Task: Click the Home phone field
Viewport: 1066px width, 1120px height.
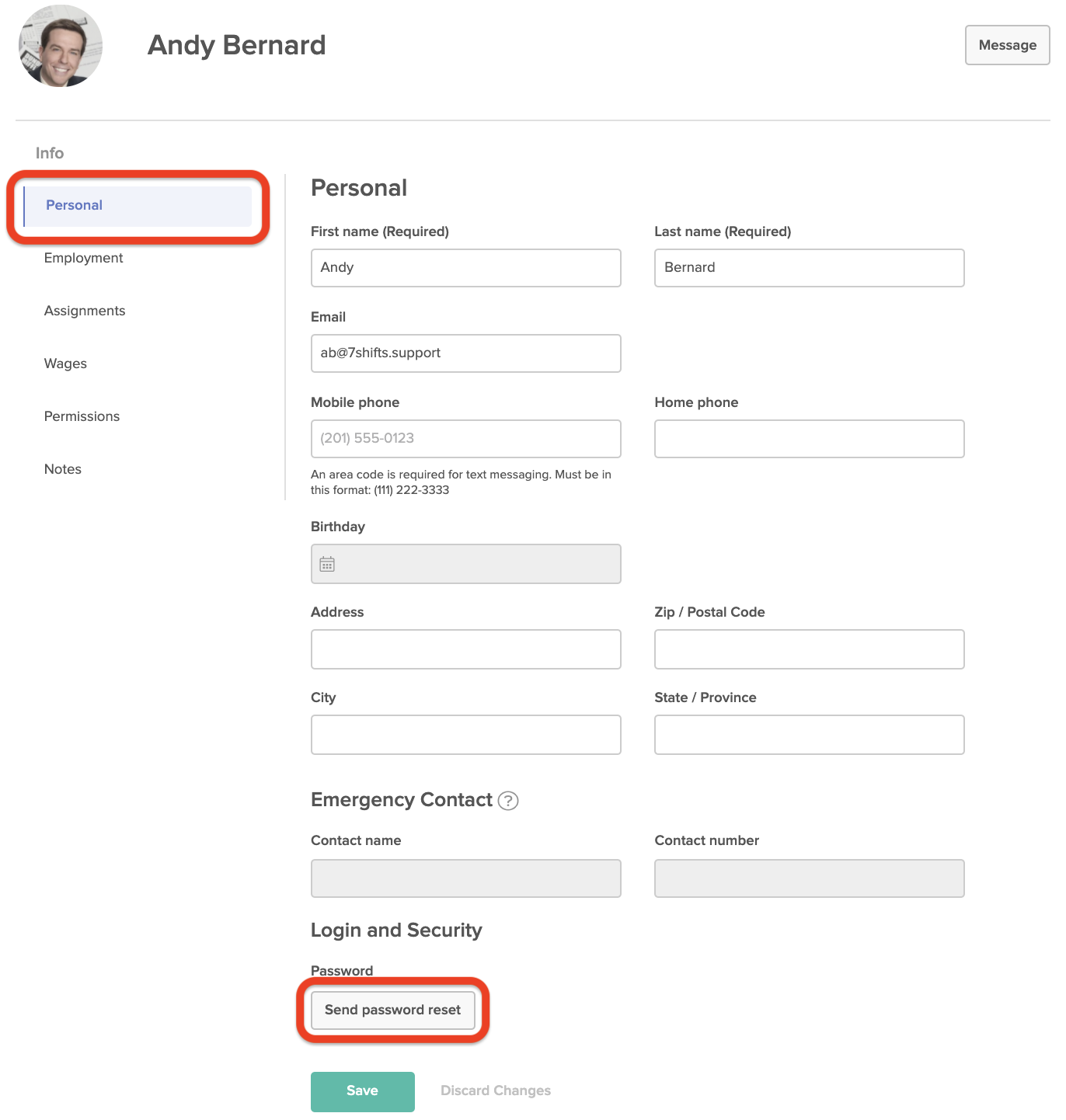Action: (809, 439)
